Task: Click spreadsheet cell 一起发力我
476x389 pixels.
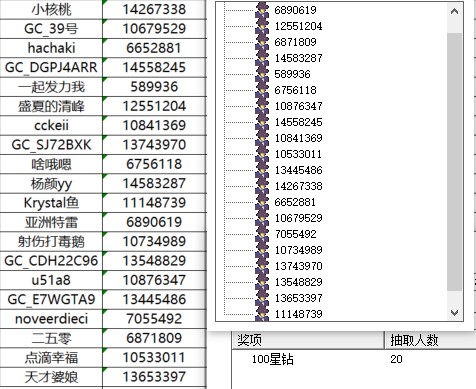Action: coord(51,87)
